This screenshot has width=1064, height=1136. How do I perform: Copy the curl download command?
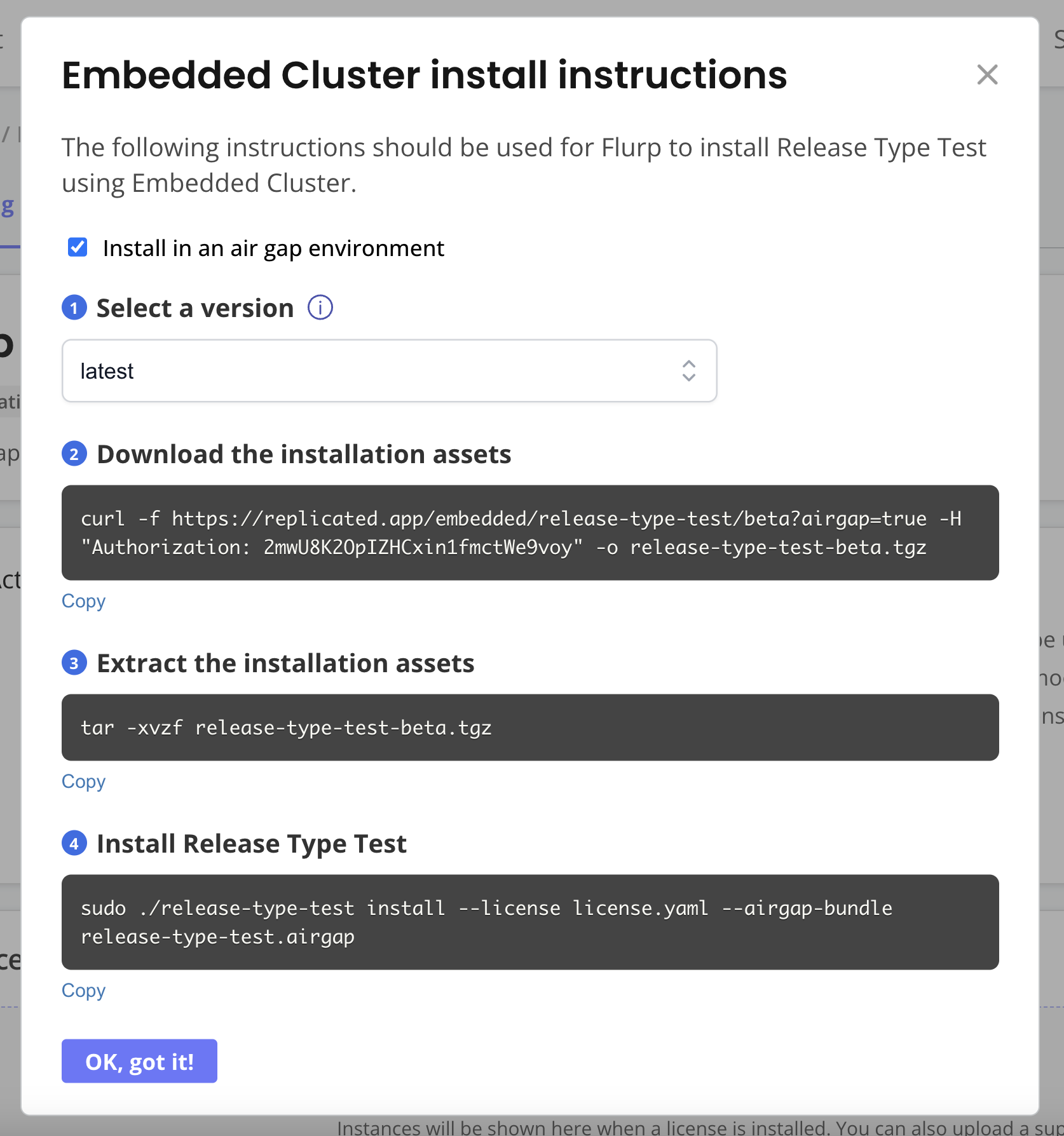pyautogui.click(x=83, y=601)
